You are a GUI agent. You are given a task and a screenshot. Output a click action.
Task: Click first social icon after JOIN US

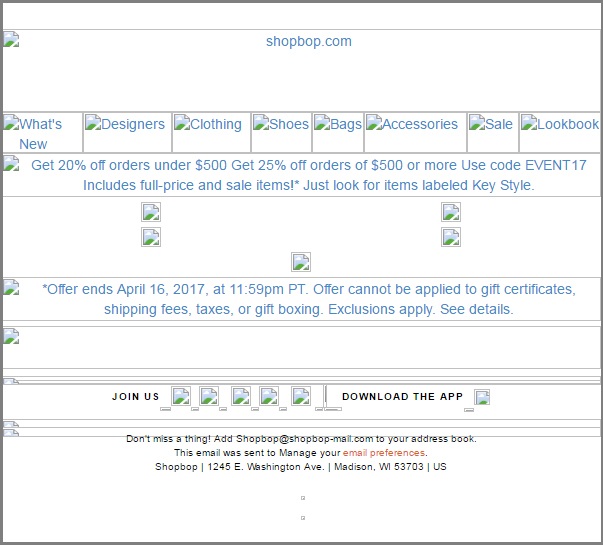pos(181,396)
